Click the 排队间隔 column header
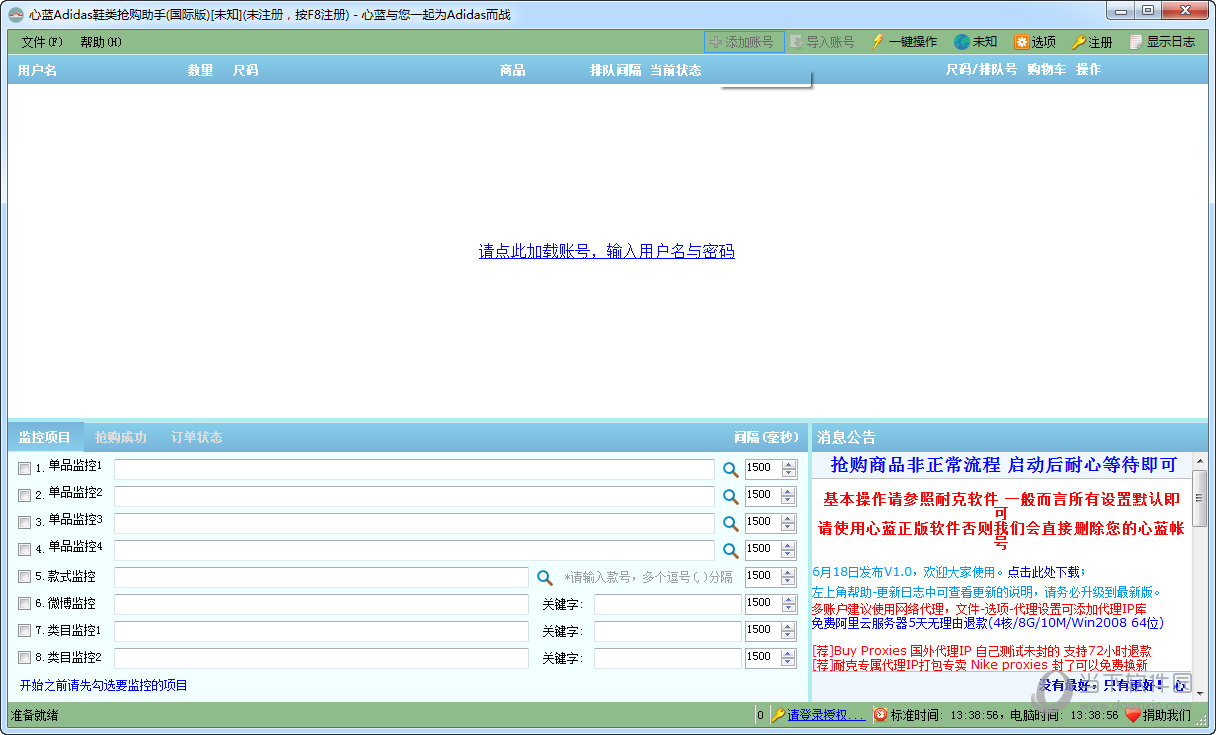Viewport: 1216px width, 735px height. 616,70
